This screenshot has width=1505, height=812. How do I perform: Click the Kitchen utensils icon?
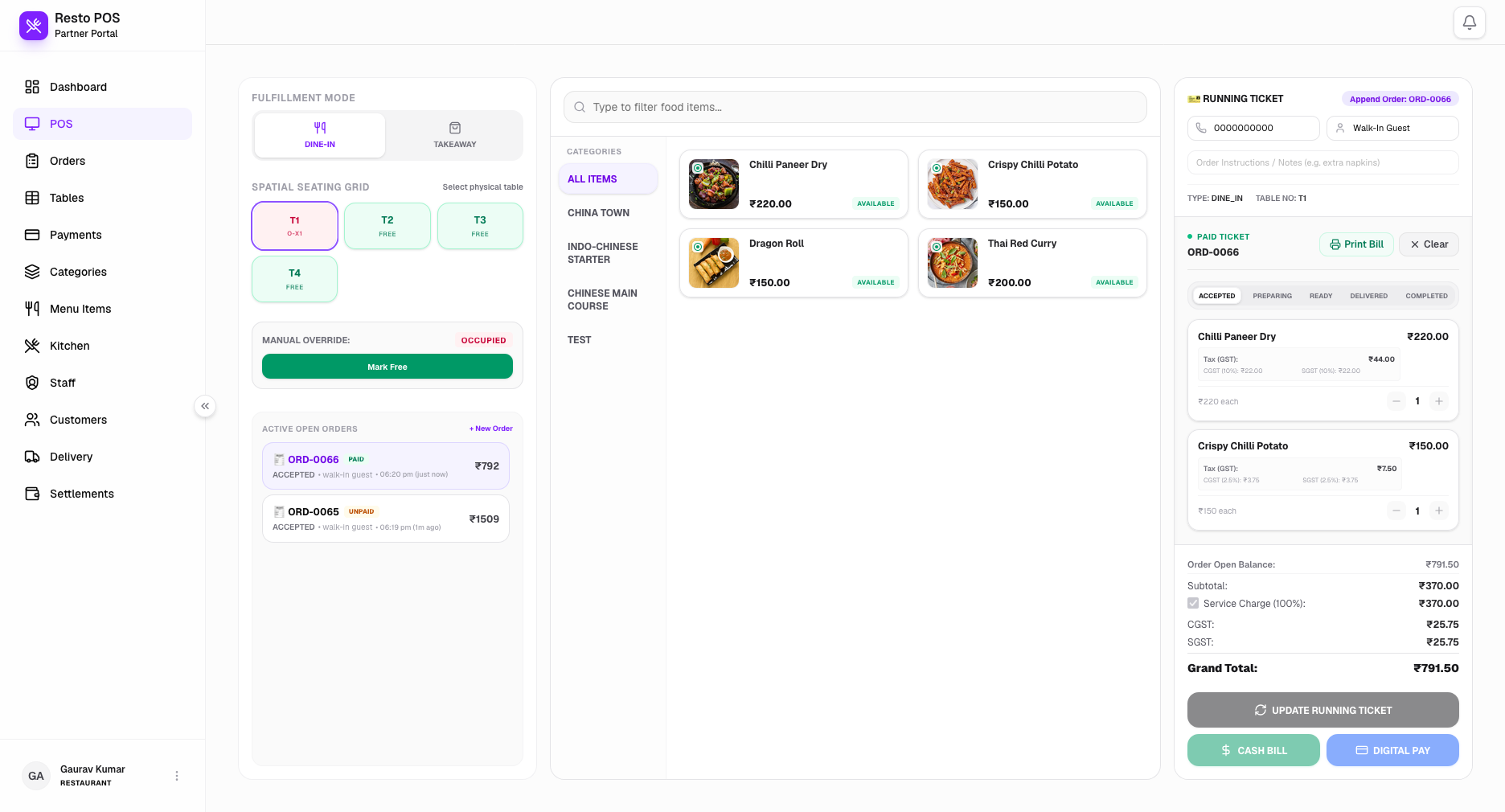(32, 346)
